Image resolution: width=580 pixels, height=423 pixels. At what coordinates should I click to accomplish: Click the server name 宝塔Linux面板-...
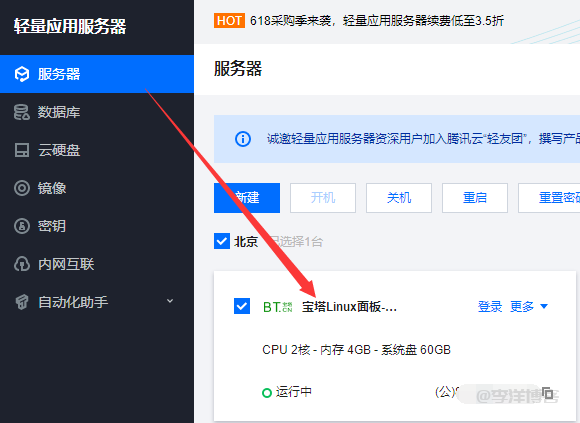(x=349, y=307)
